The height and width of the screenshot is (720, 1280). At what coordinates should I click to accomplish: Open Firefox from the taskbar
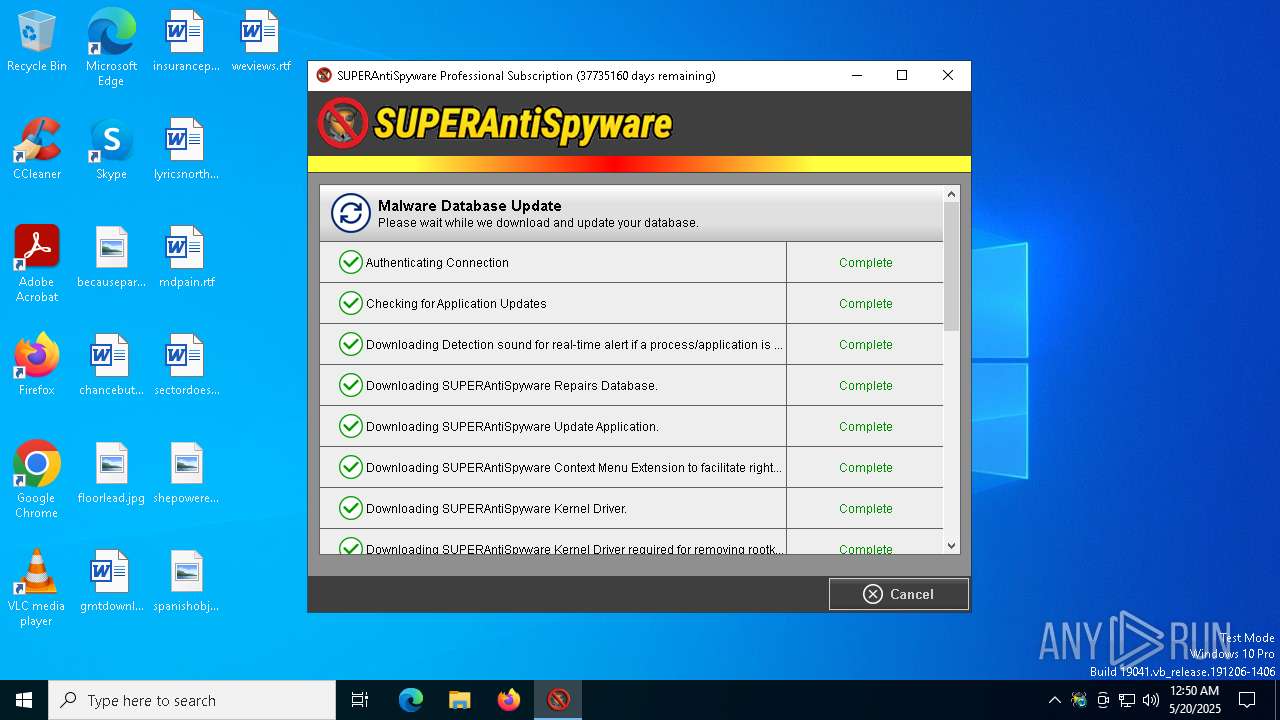point(509,700)
